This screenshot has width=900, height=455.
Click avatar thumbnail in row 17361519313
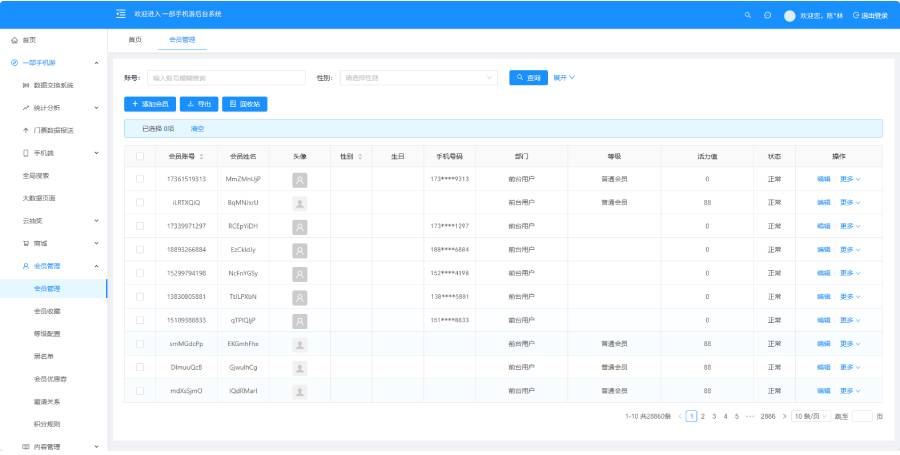300,180
